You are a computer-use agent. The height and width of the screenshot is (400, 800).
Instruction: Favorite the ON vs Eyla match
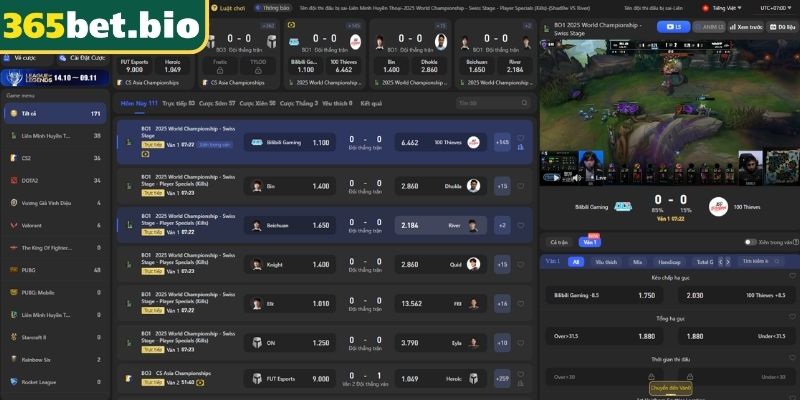(x=520, y=343)
